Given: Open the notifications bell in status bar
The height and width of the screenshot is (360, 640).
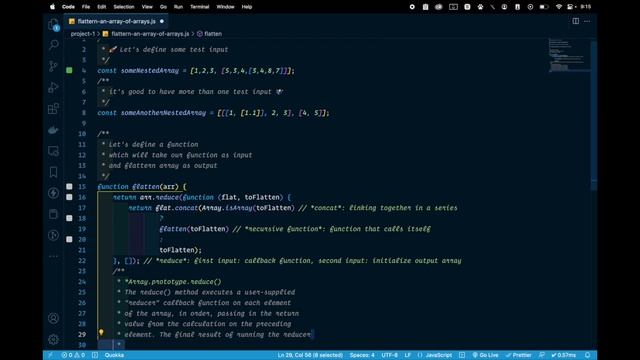Looking at the screenshot, I should tap(588, 355).
